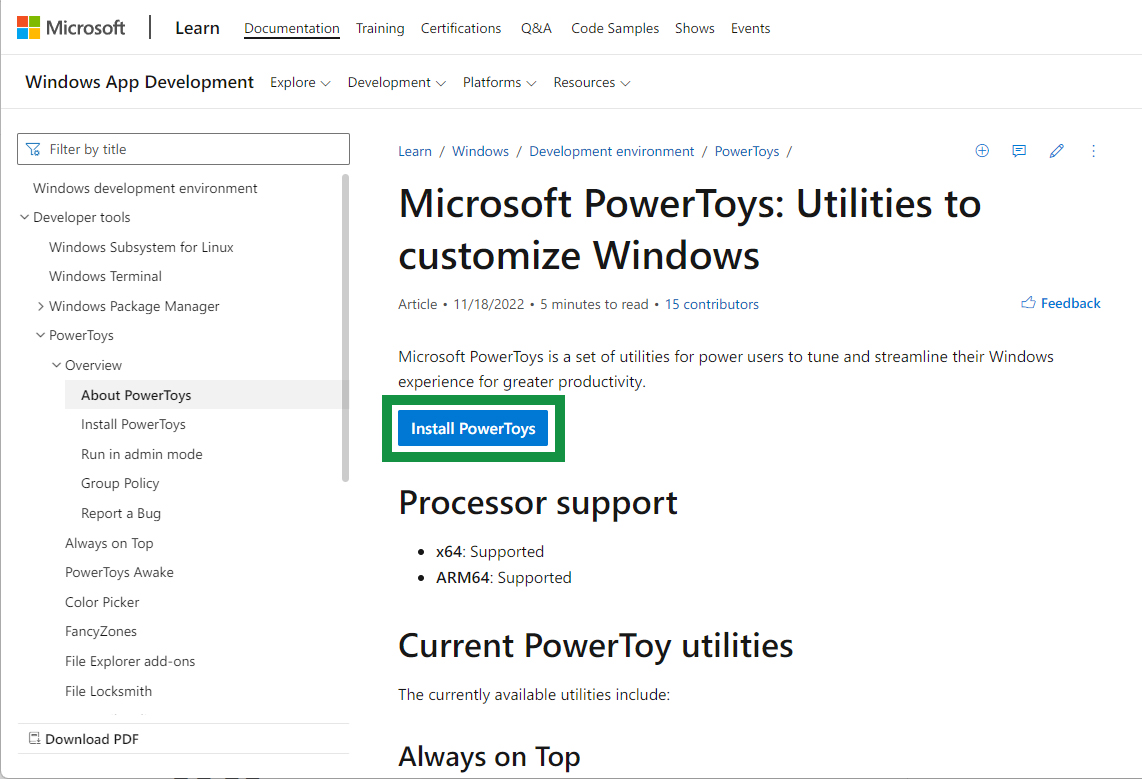The height and width of the screenshot is (779, 1142).
Task: Click the Development environment breadcrumb link
Action: [x=611, y=151]
